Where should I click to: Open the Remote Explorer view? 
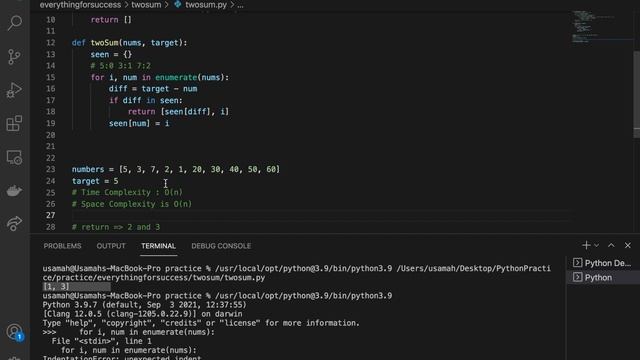coord(14,157)
